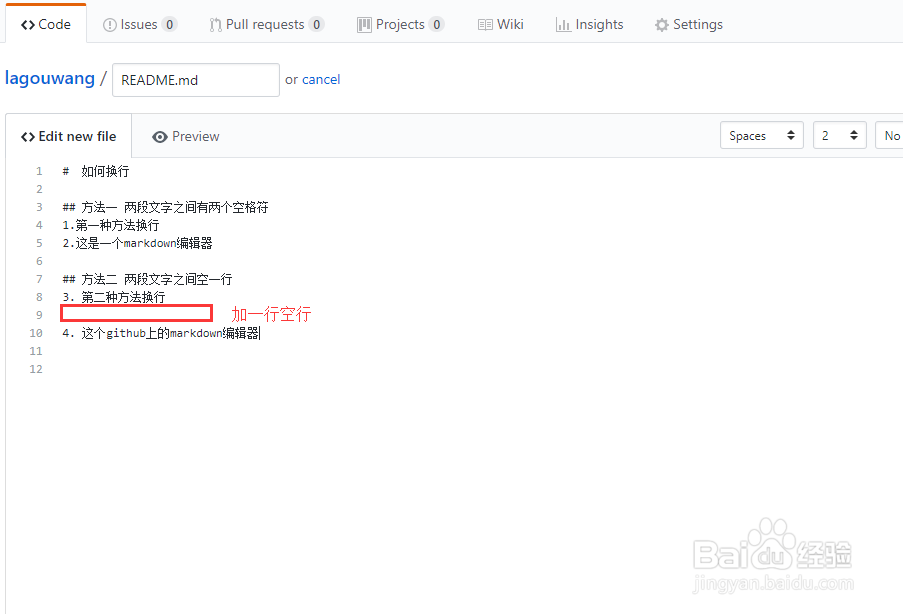
Task: Open the Issues tab
Action: 139,25
